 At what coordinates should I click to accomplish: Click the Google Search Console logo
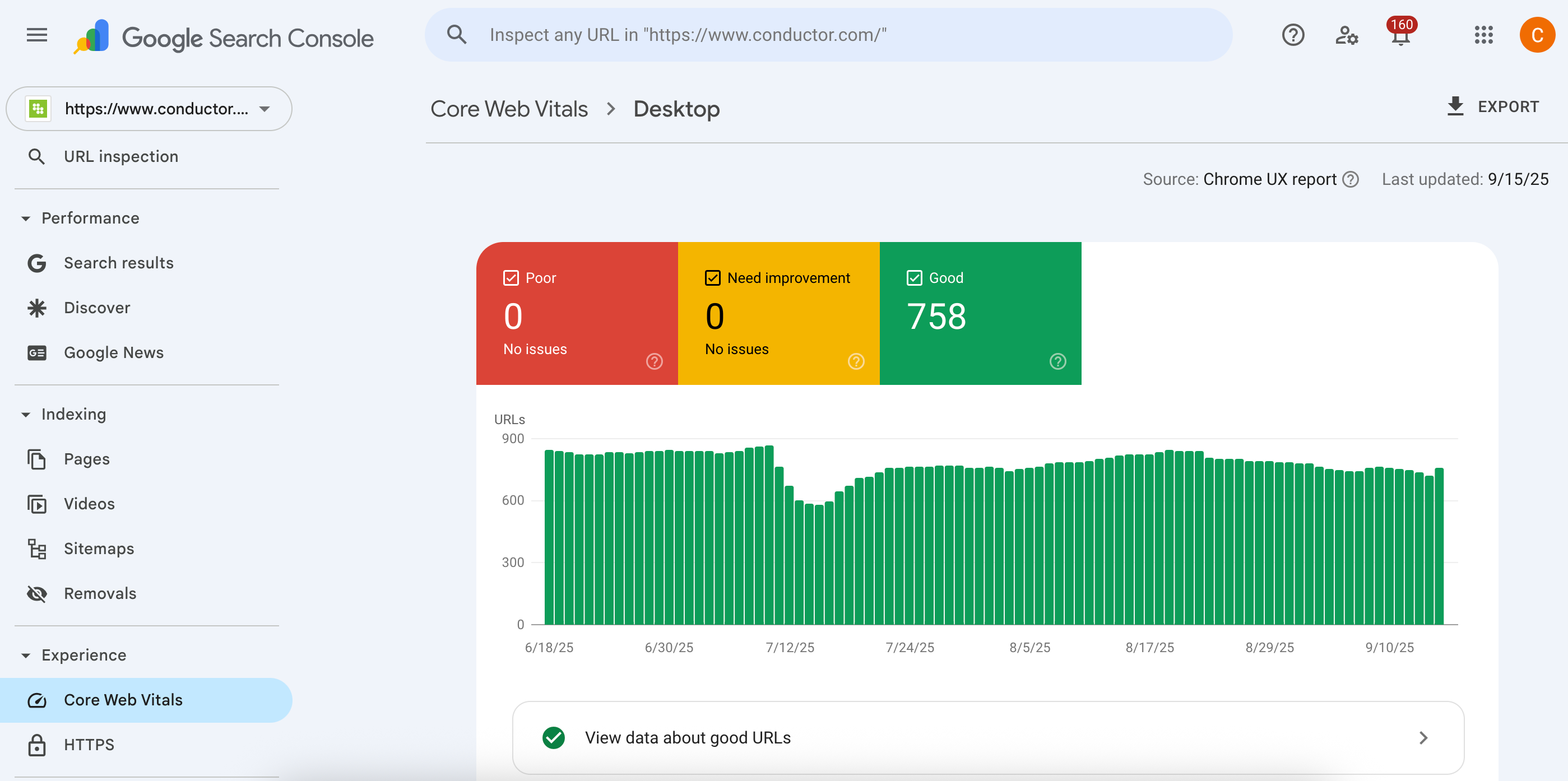point(224,37)
